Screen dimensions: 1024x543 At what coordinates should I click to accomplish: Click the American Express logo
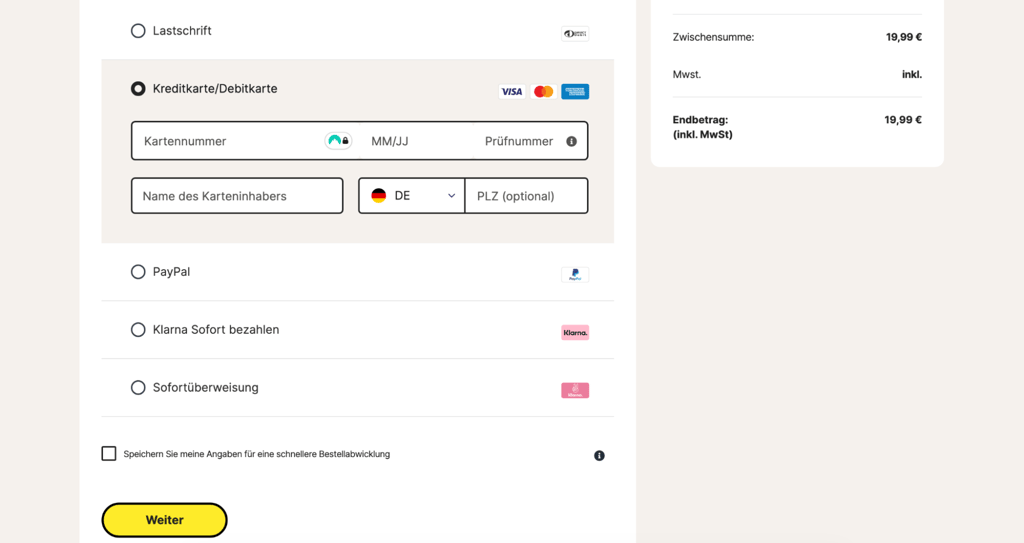[x=575, y=91]
